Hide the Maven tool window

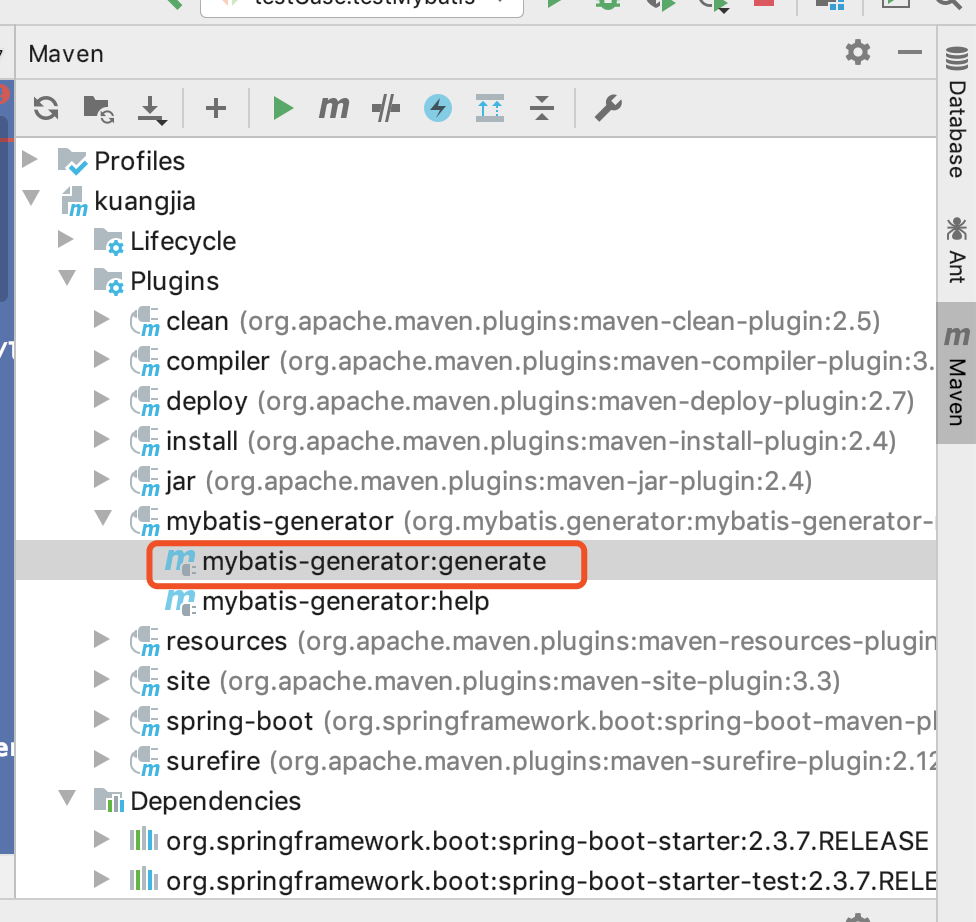pos(909,52)
